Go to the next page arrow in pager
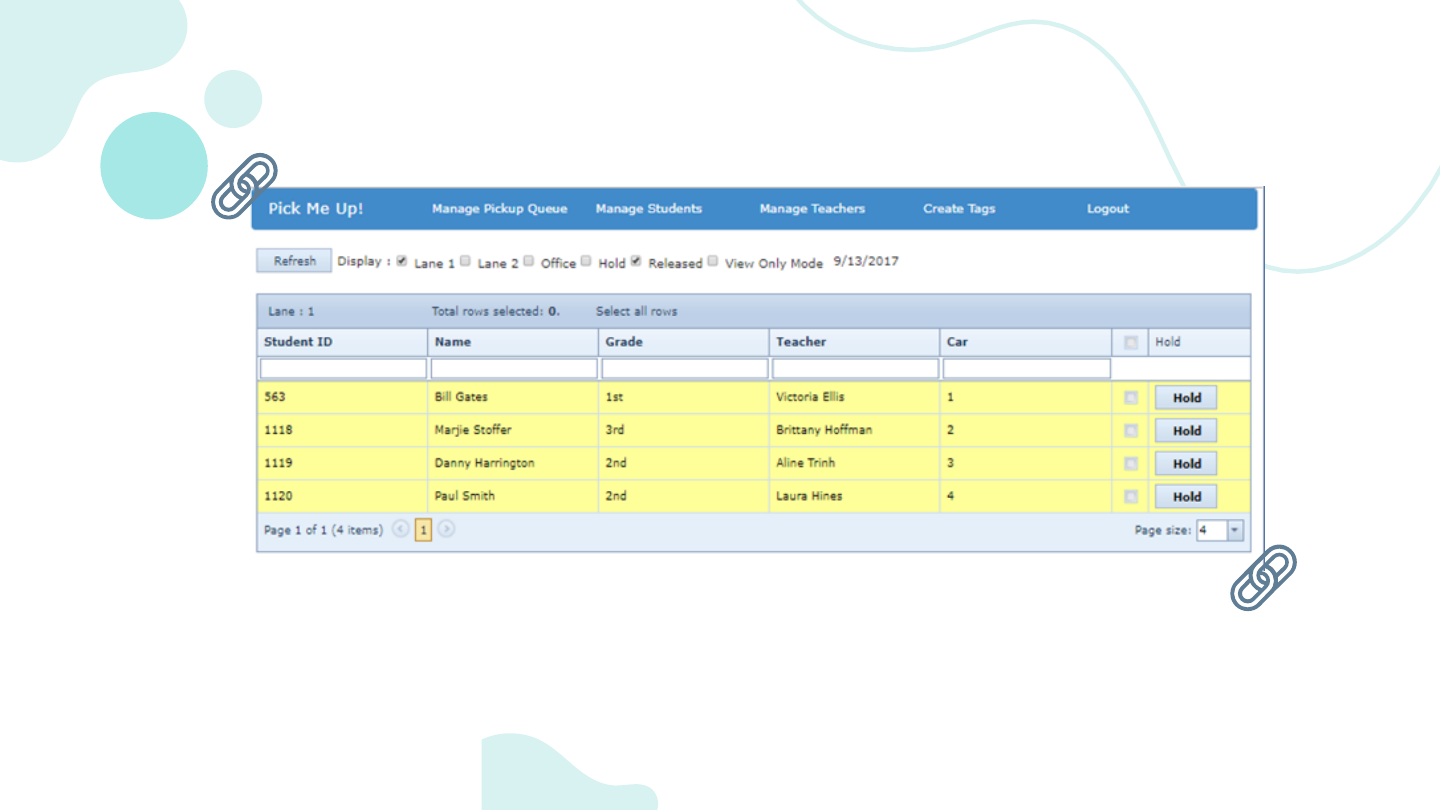 (447, 530)
